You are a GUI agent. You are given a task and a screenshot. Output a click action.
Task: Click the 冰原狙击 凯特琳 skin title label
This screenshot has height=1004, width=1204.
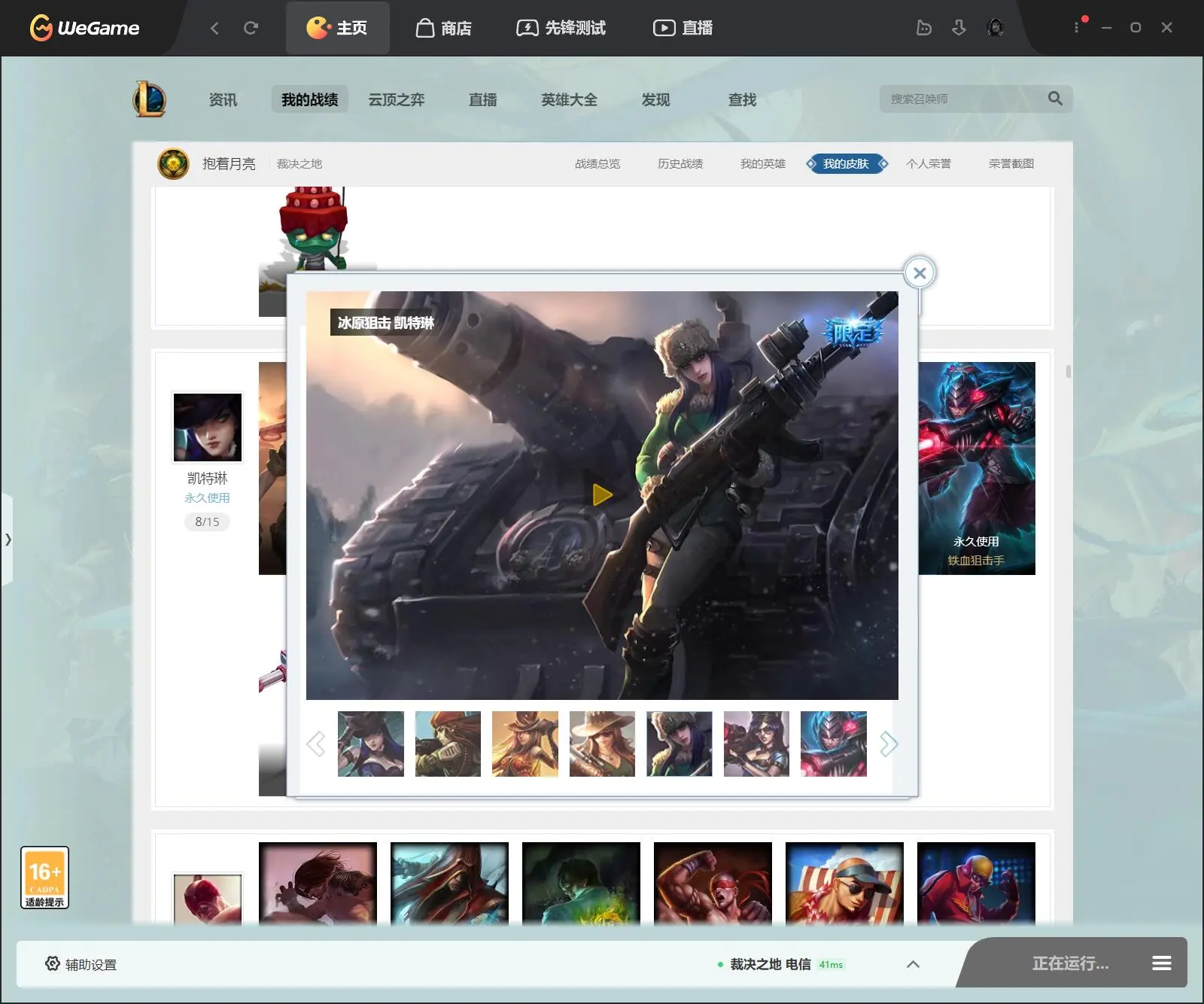click(x=386, y=322)
